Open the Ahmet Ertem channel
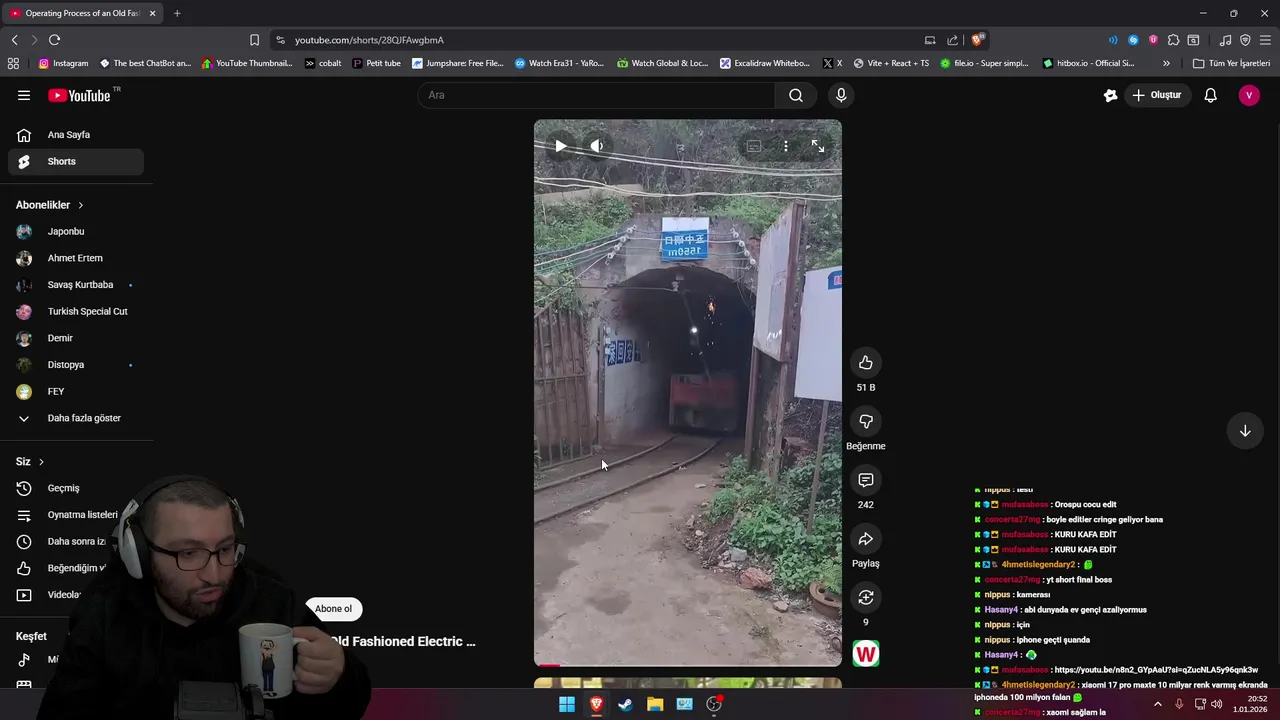 pos(76,258)
